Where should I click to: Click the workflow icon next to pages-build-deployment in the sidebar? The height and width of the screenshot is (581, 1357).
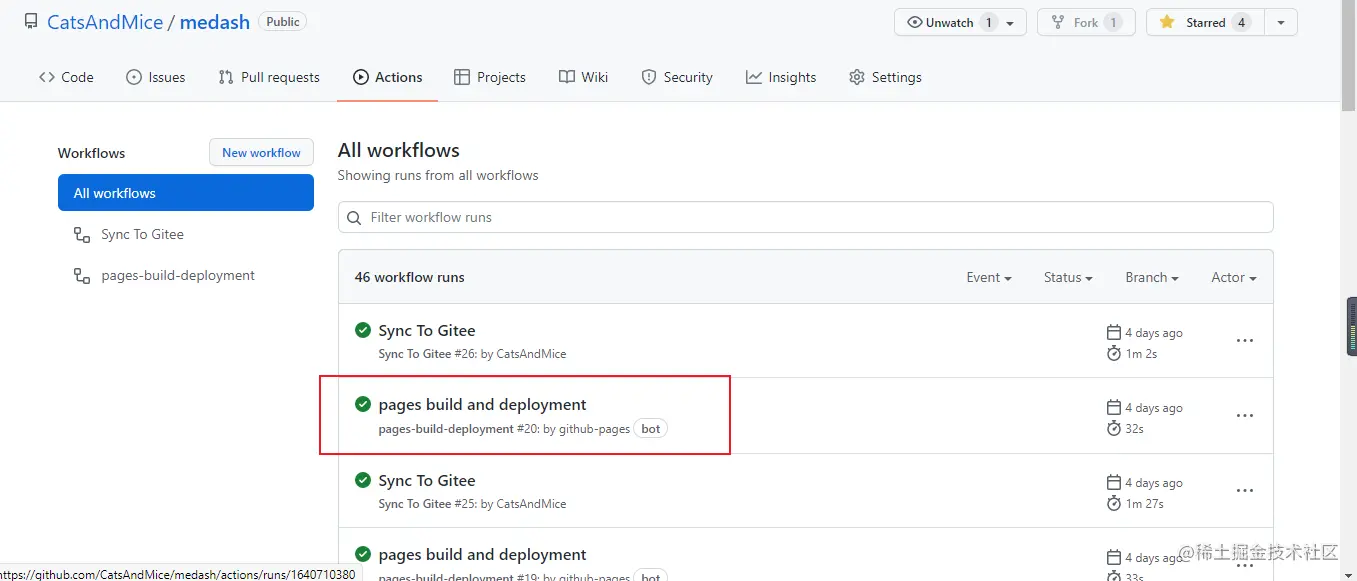(82, 275)
